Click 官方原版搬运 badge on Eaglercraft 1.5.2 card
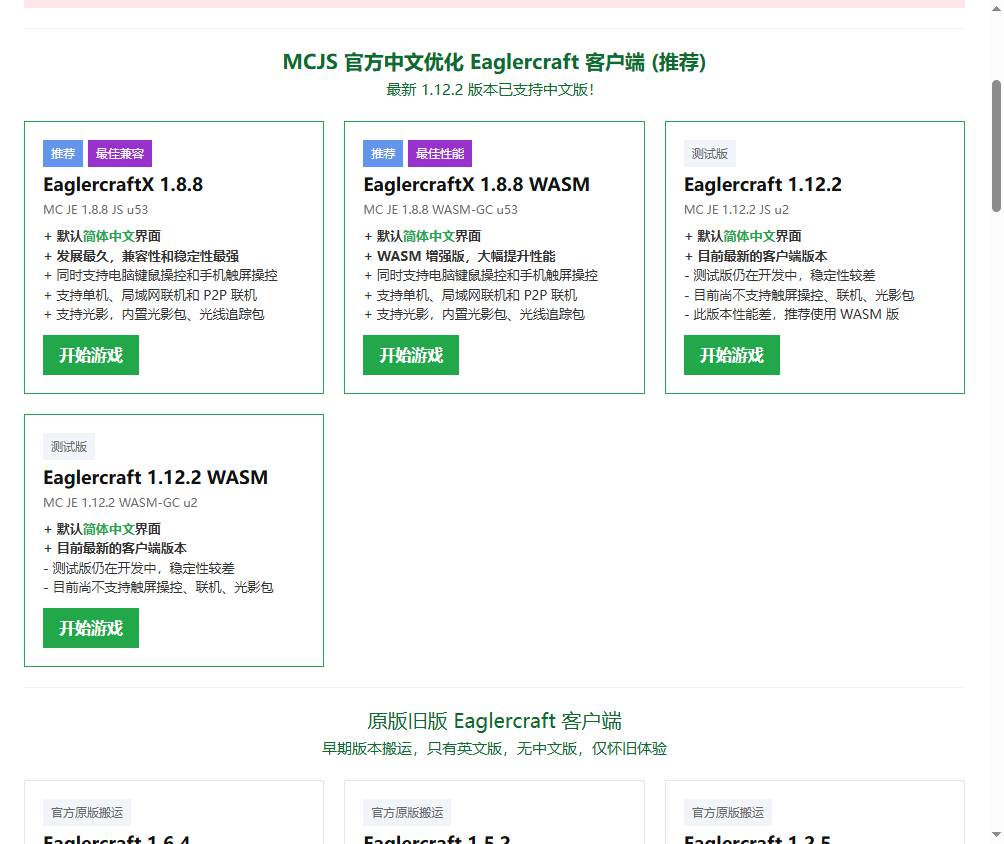This screenshot has width=1004, height=844. (x=407, y=813)
